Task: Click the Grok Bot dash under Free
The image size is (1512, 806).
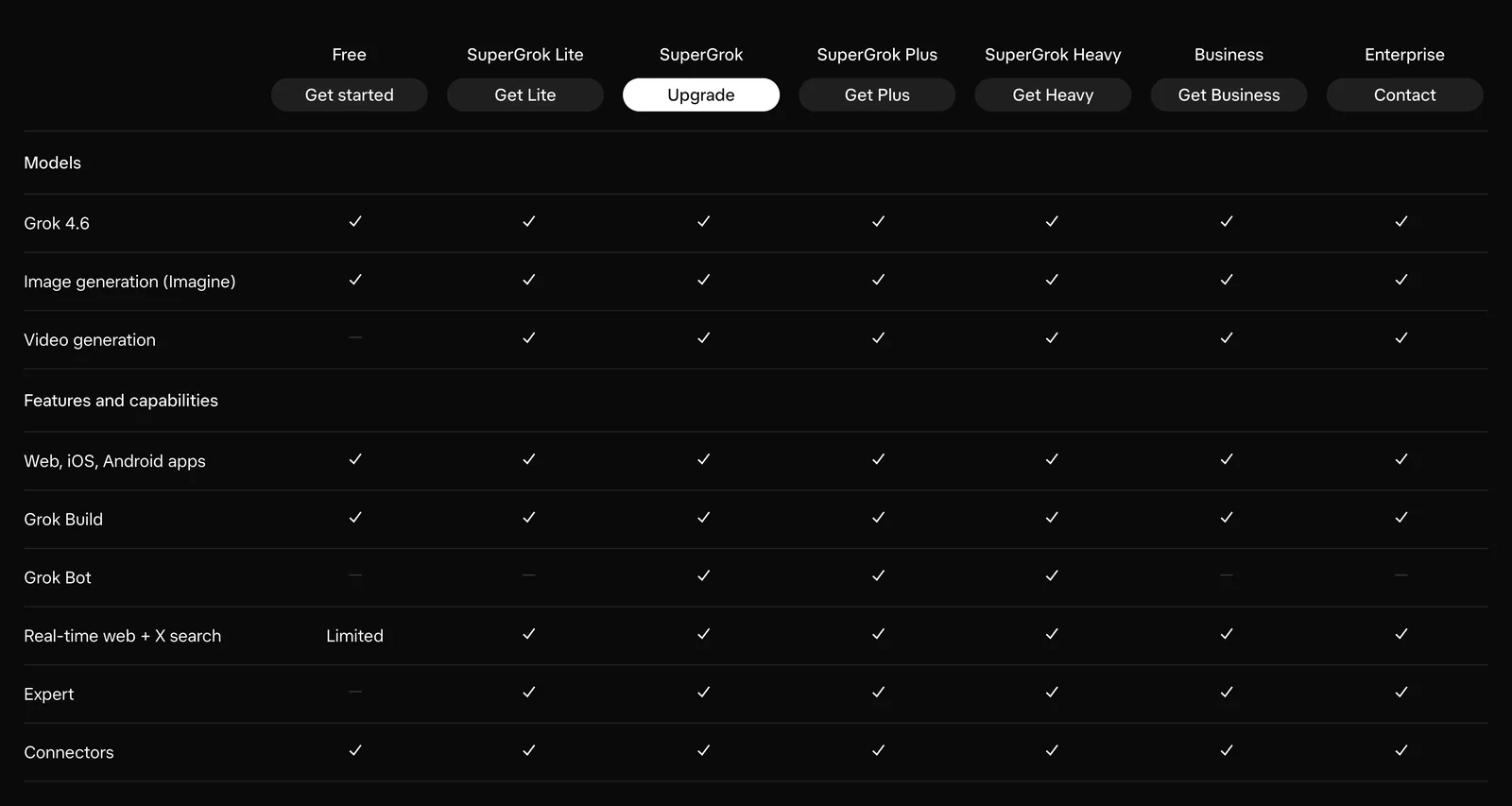Action: (355, 574)
